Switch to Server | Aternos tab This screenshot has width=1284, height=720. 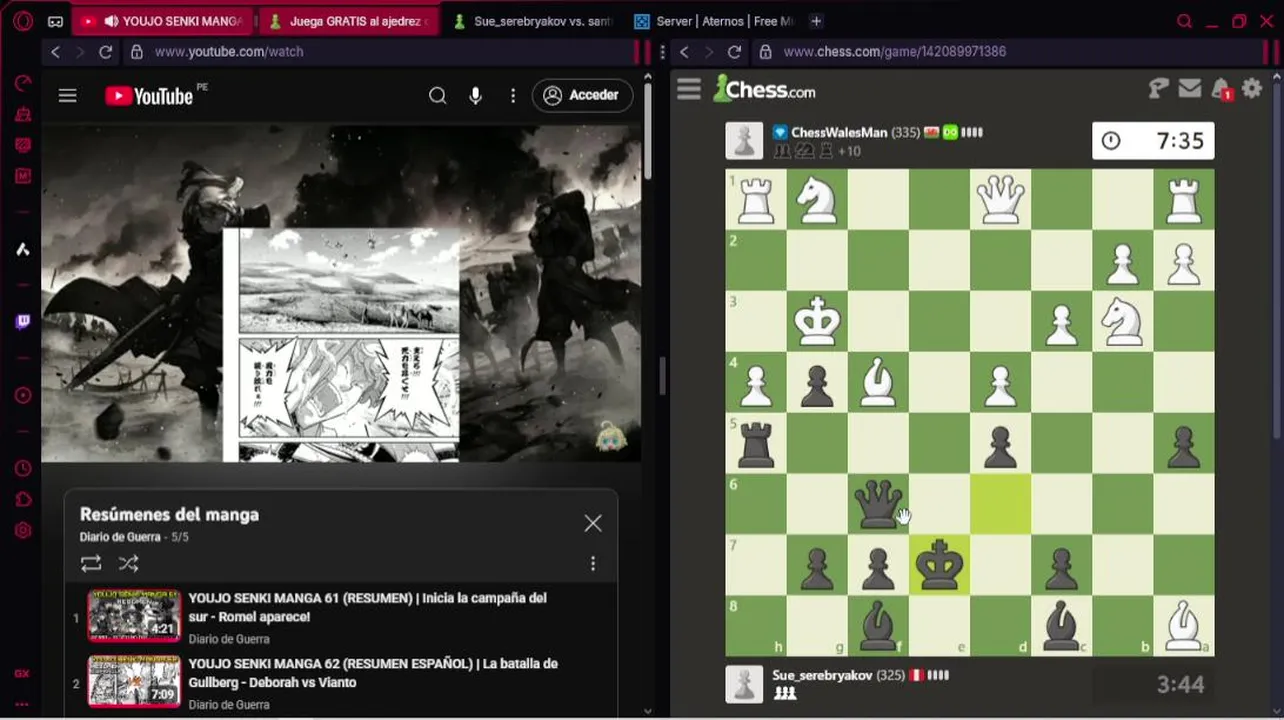click(x=715, y=21)
